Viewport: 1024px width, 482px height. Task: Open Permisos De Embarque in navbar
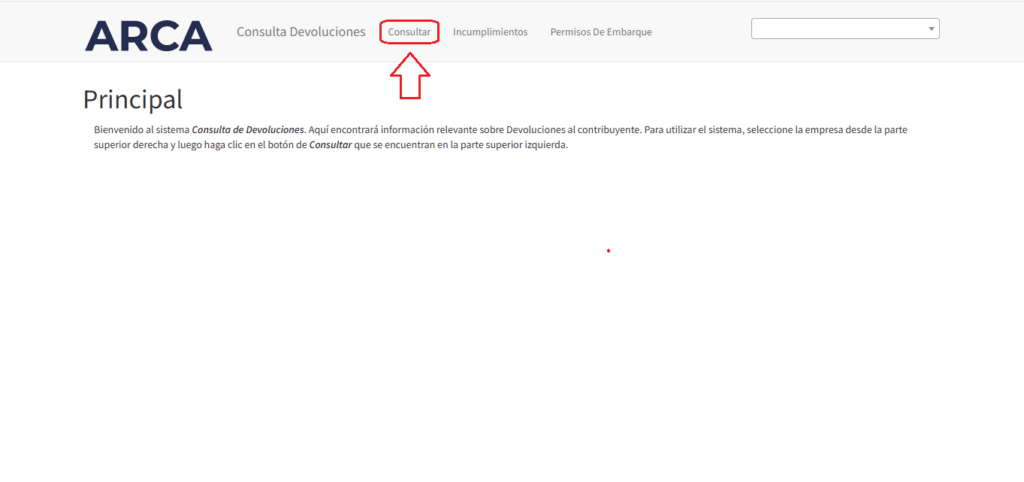tap(601, 32)
